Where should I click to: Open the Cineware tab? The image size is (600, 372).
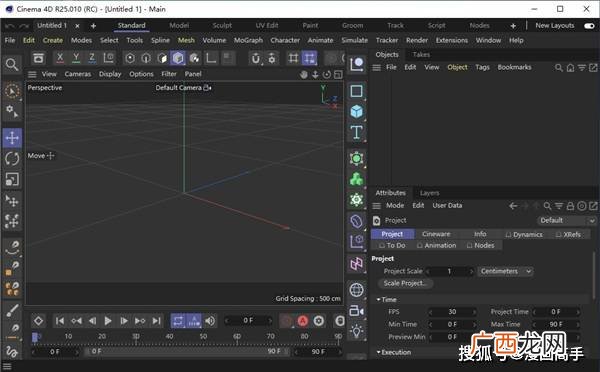point(436,234)
